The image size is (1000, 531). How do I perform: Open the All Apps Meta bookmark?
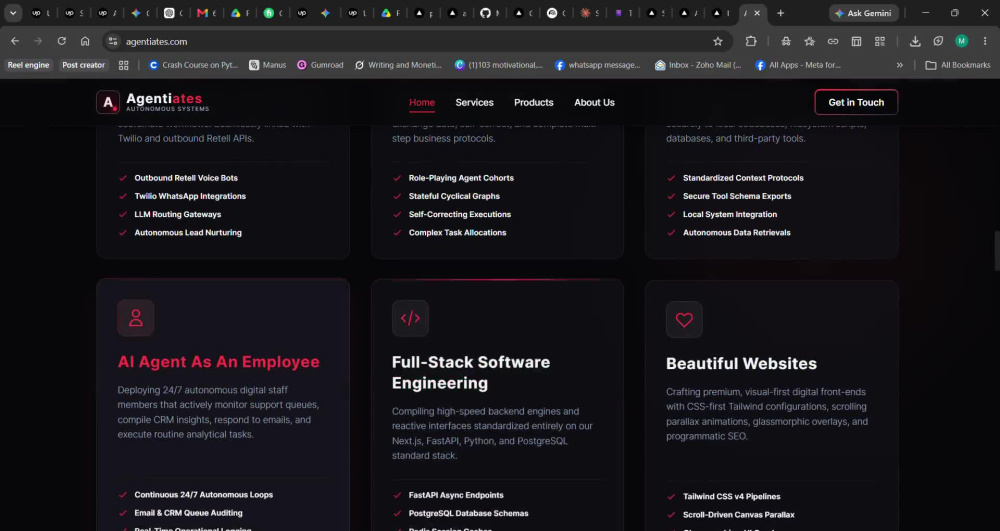pyautogui.click(x=798, y=65)
